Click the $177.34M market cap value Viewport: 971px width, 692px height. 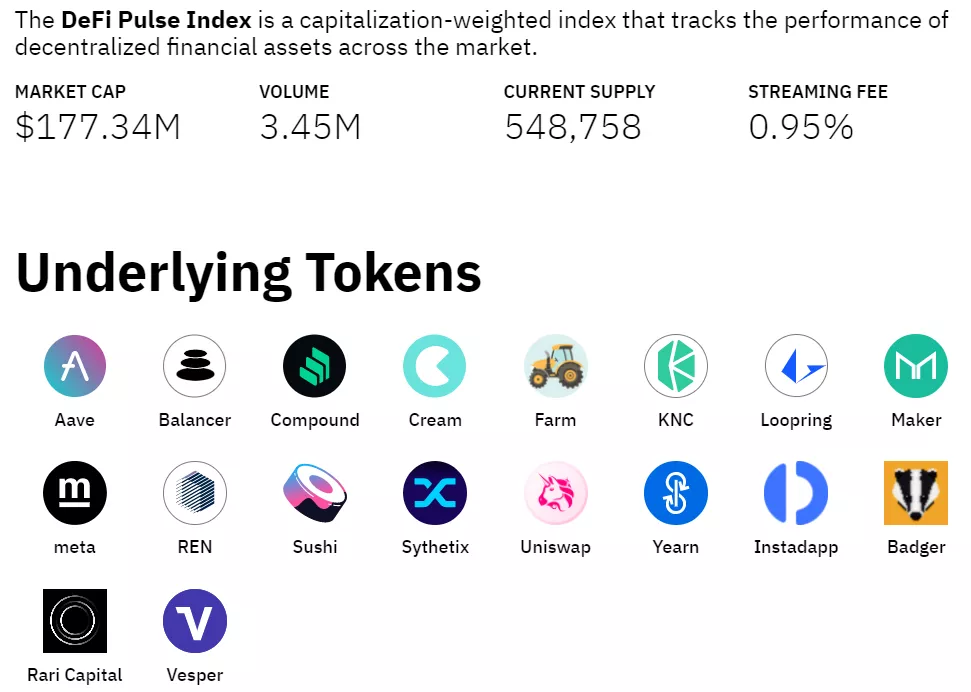[98, 127]
